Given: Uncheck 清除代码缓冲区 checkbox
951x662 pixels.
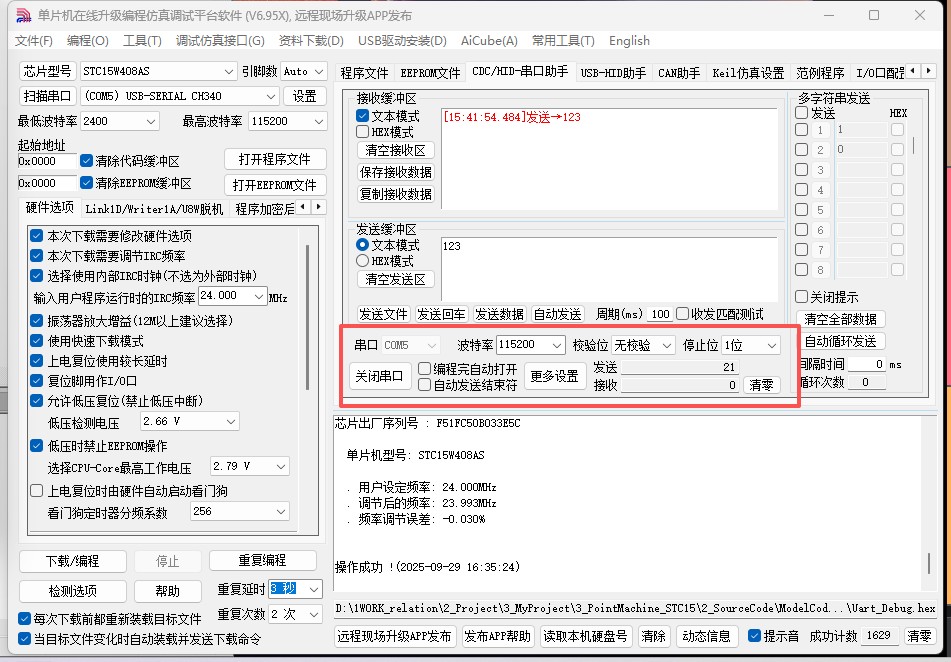Looking at the screenshot, I should click(87, 161).
